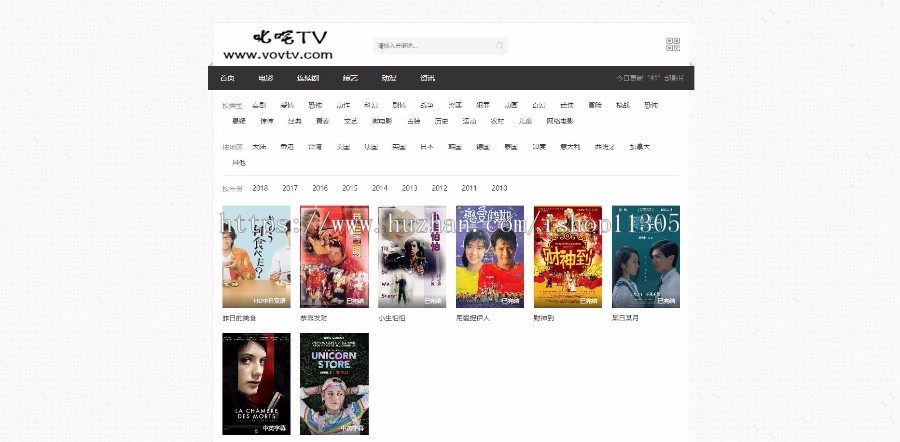Filter by region 大陆

click(259, 147)
